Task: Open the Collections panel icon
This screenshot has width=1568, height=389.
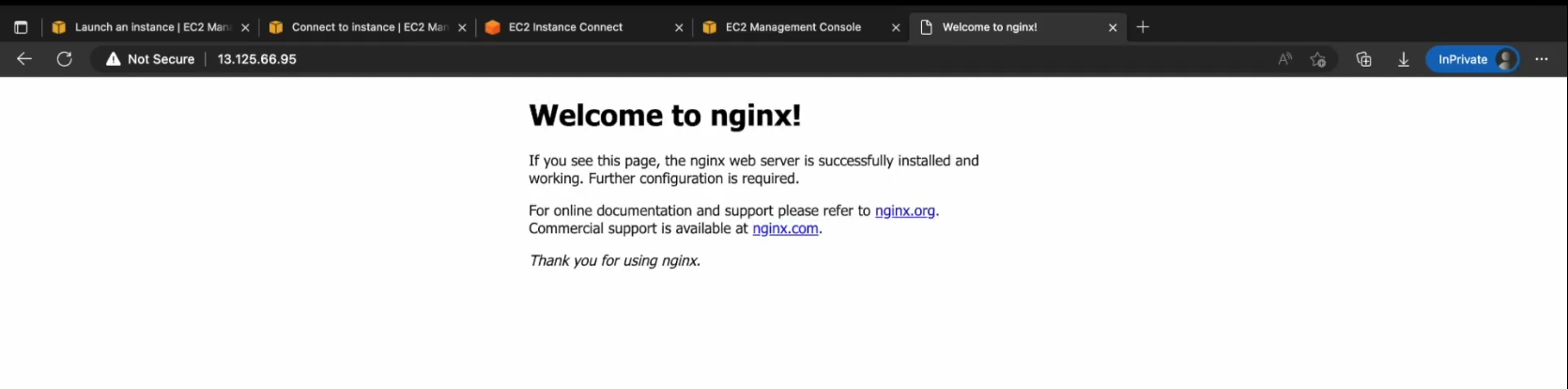Action: point(1364,59)
